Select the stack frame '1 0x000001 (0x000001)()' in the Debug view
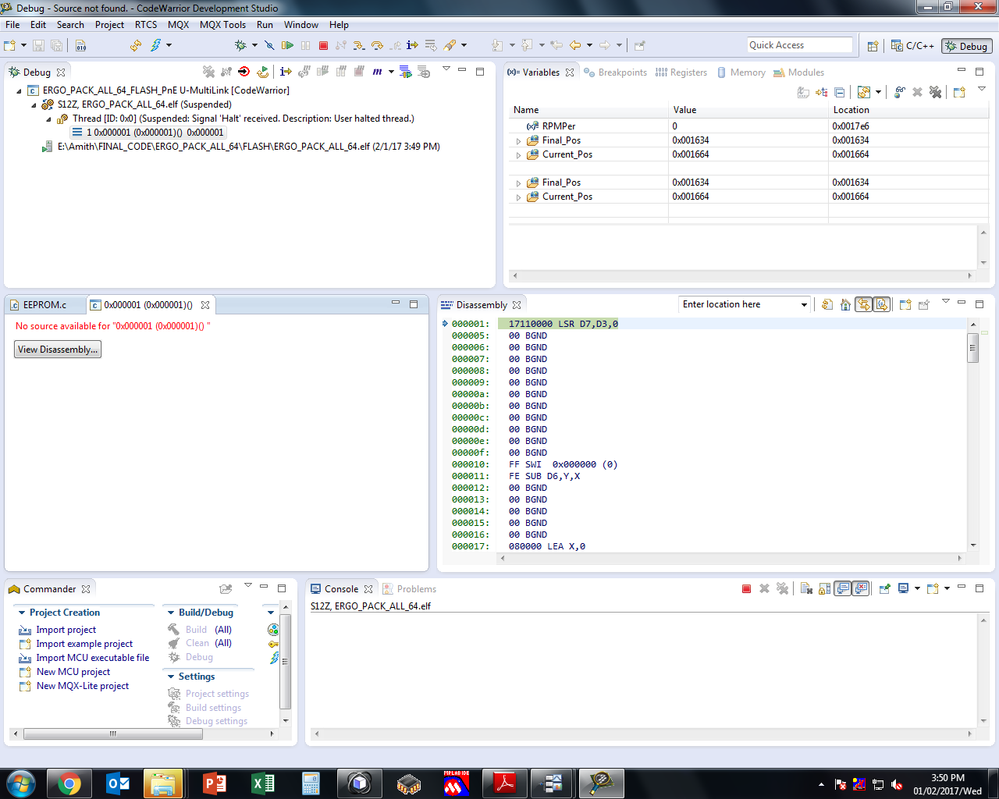 (x=148, y=133)
